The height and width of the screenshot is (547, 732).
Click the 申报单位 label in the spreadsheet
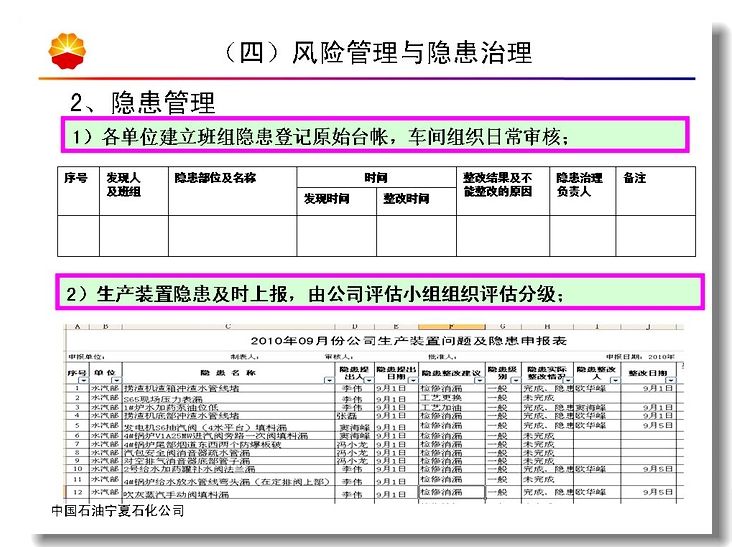87,357
